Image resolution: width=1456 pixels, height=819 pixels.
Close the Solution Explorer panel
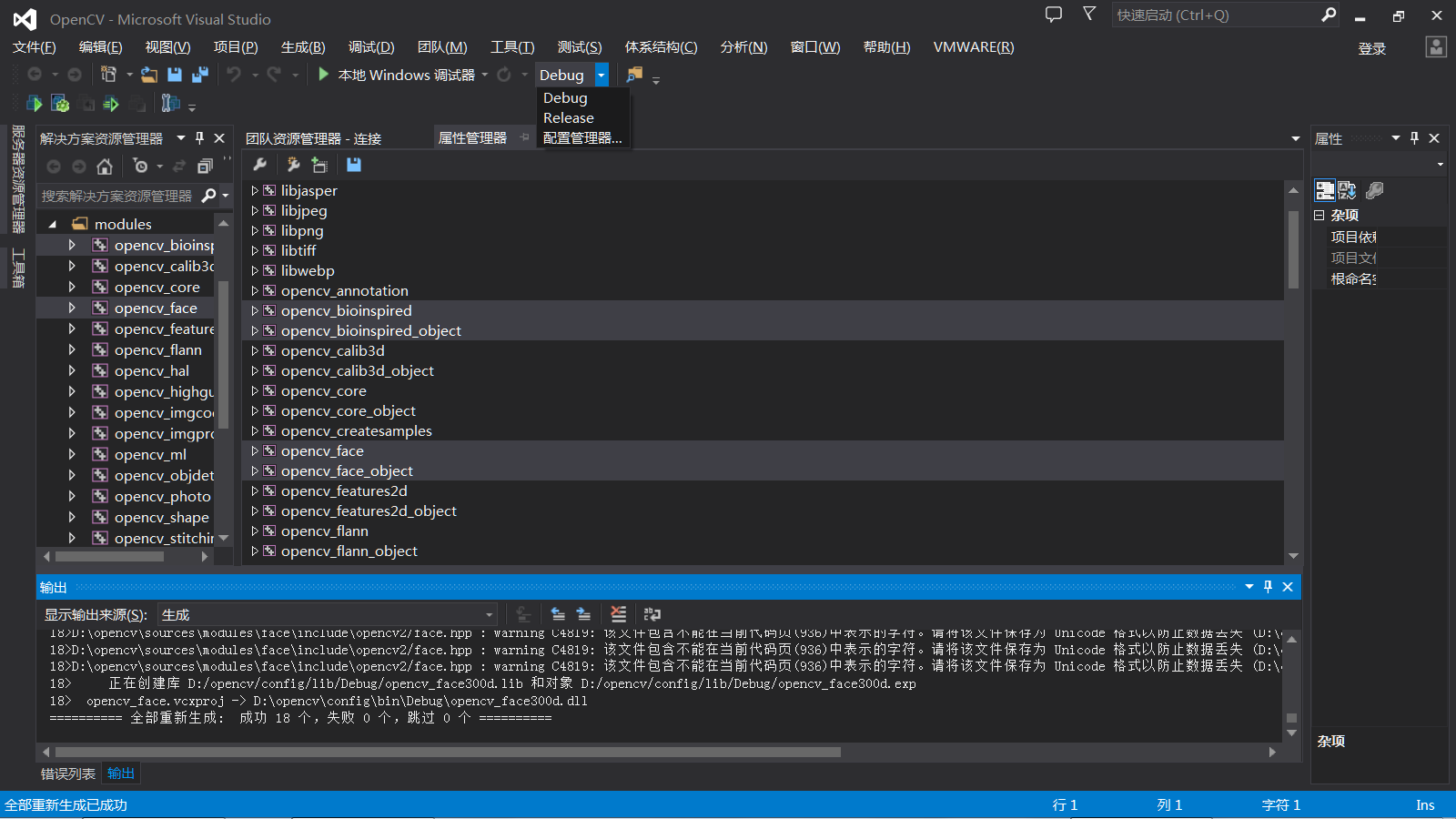point(219,138)
